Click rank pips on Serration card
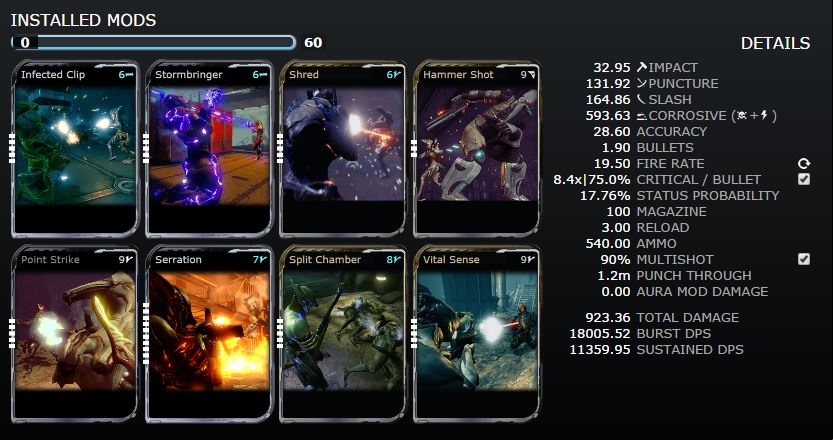 coord(146,333)
